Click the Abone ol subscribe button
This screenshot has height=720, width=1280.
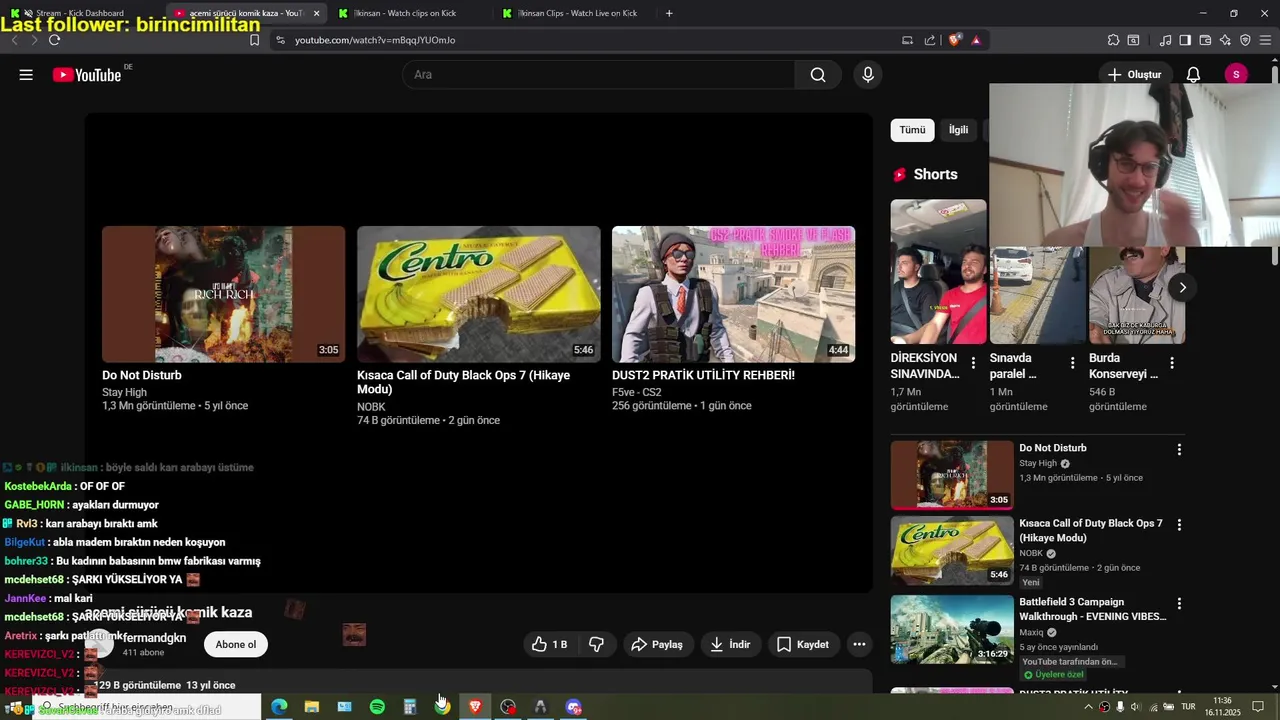[x=236, y=644]
